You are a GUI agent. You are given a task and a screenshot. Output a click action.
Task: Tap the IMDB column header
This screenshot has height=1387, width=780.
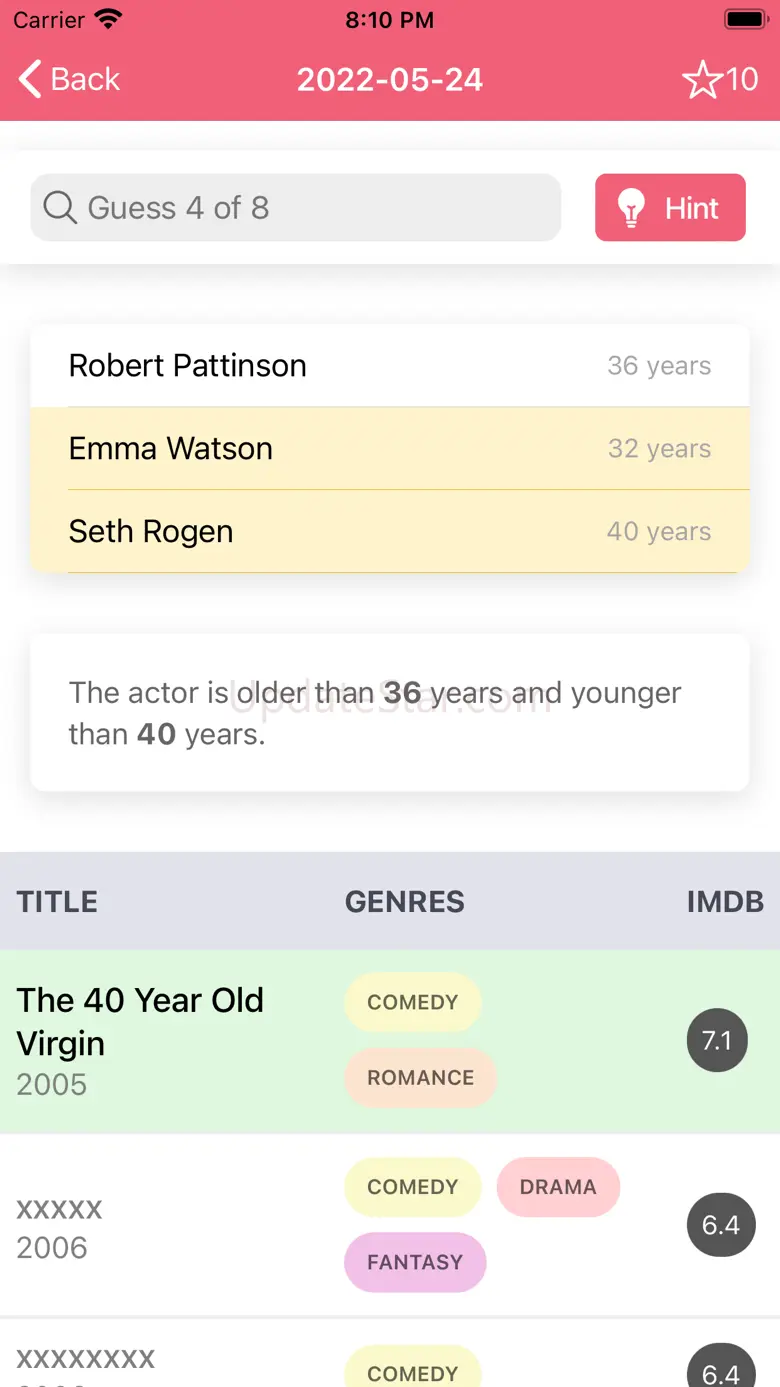[725, 901]
